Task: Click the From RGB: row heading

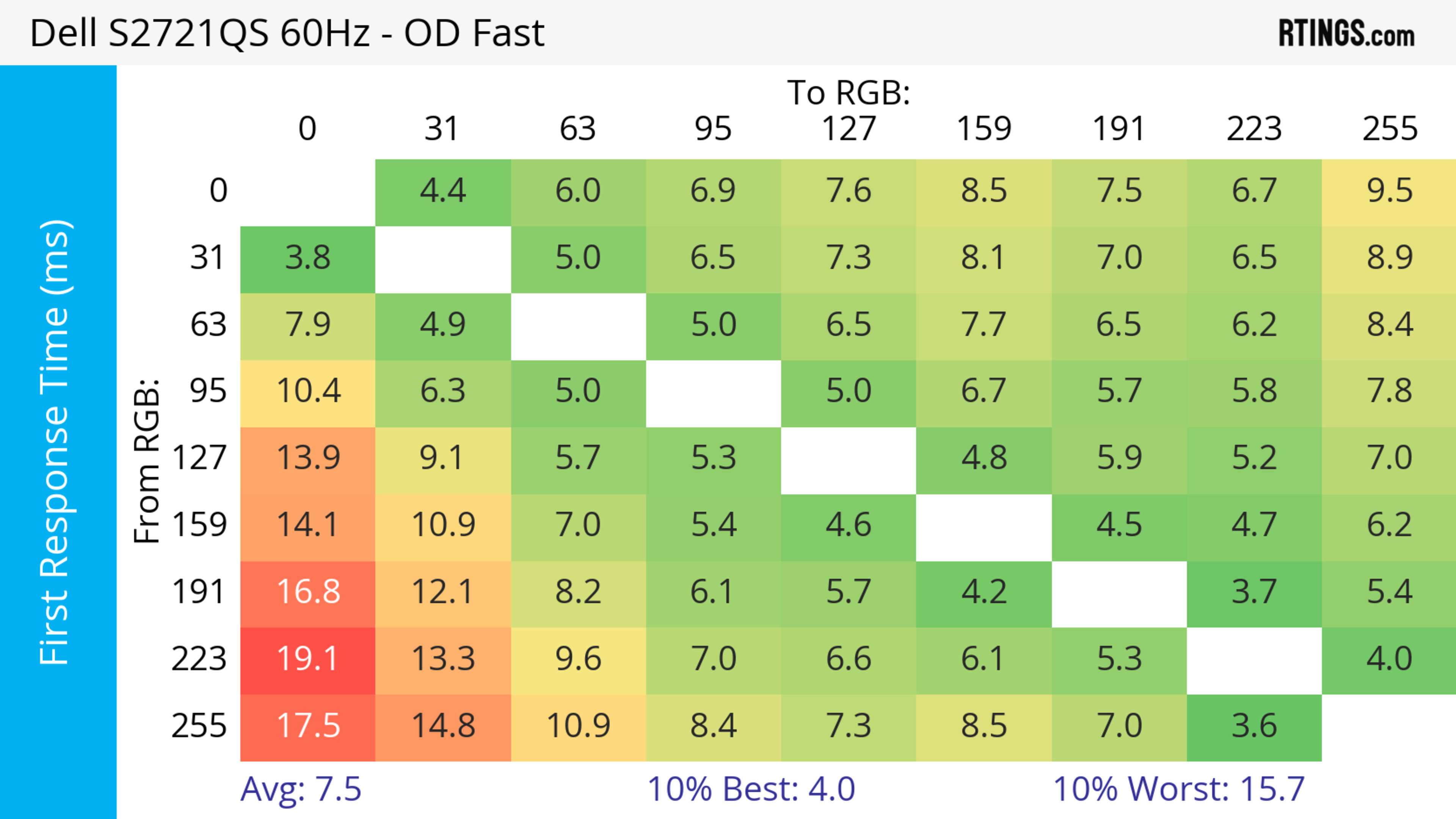Action: (x=147, y=462)
